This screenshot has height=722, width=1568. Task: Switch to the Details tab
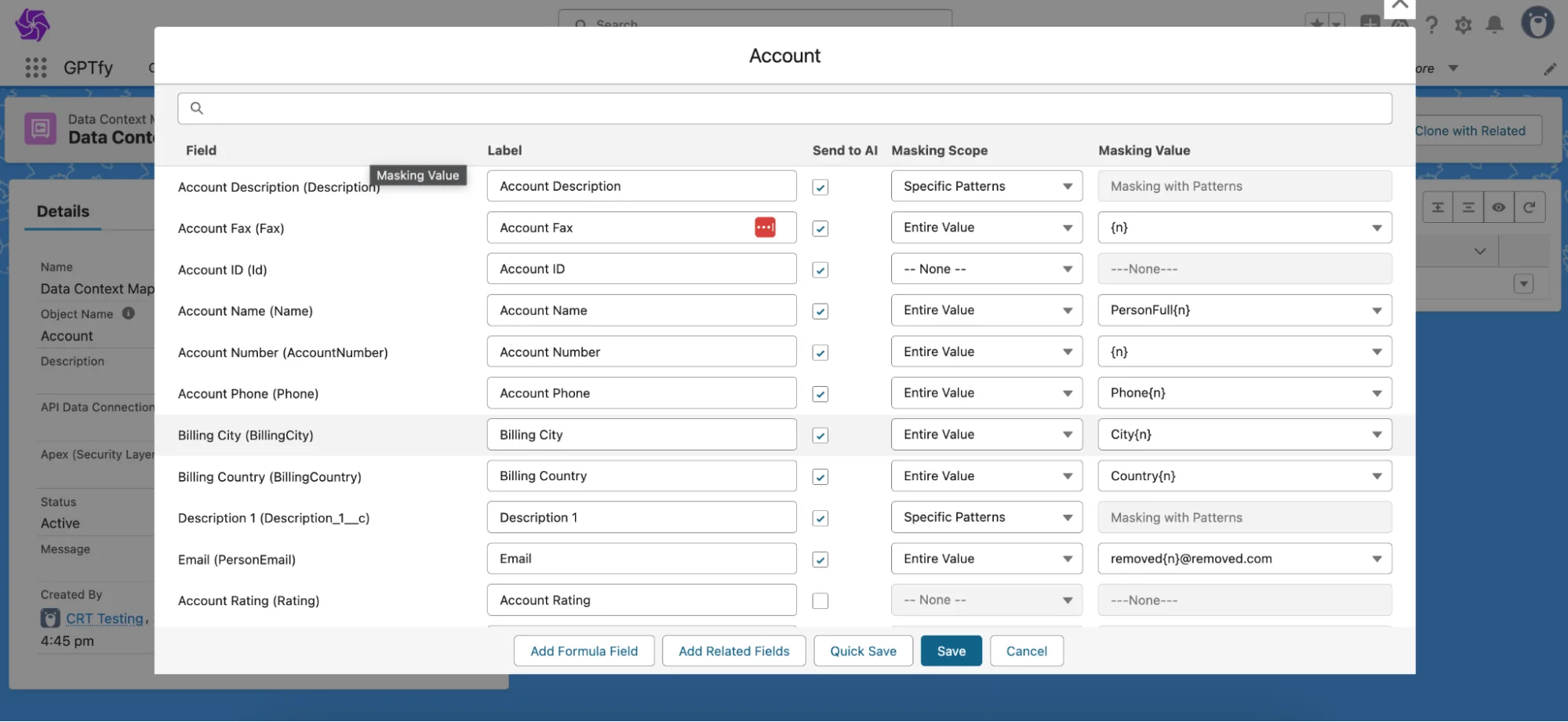[x=63, y=211]
